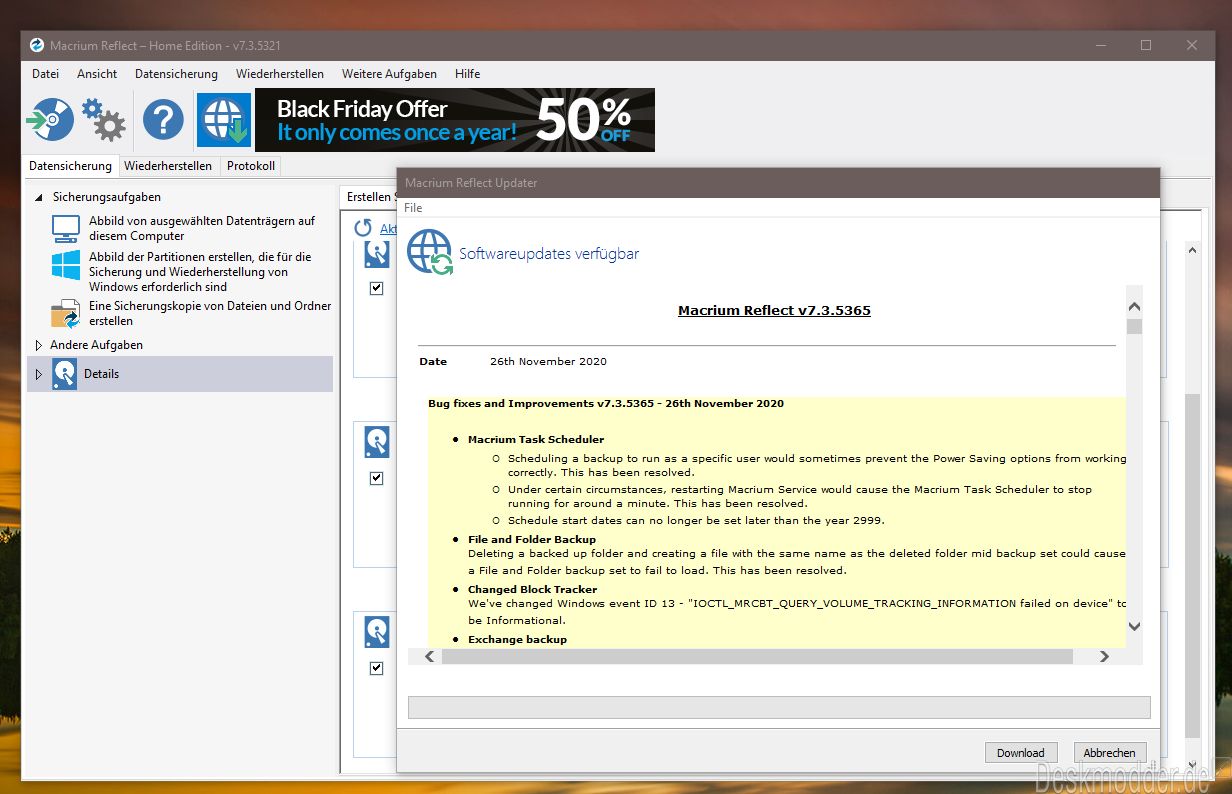
Task: Click the globe update check toolbar icon
Action: click(x=224, y=120)
